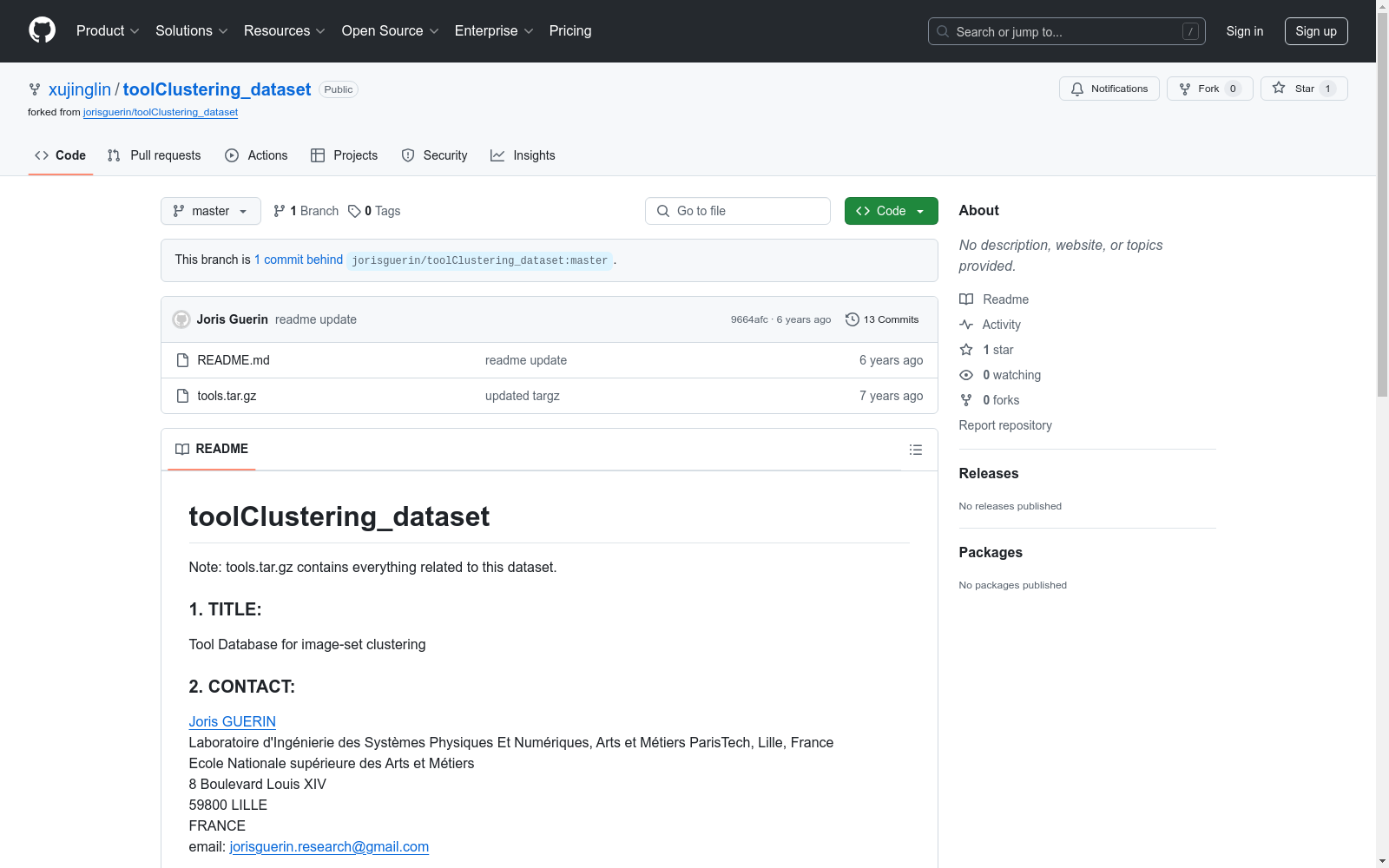The width and height of the screenshot is (1389, 868).
Task: Click the Sign in link
Action: pyautogui.click(x=1245, y=31)
